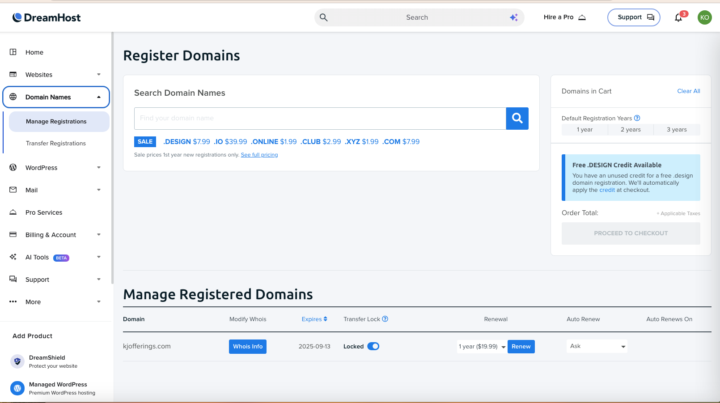The image size is (720, 403).
Task: Collapse the Domain Names menu chevron
Action: (99, 97)
